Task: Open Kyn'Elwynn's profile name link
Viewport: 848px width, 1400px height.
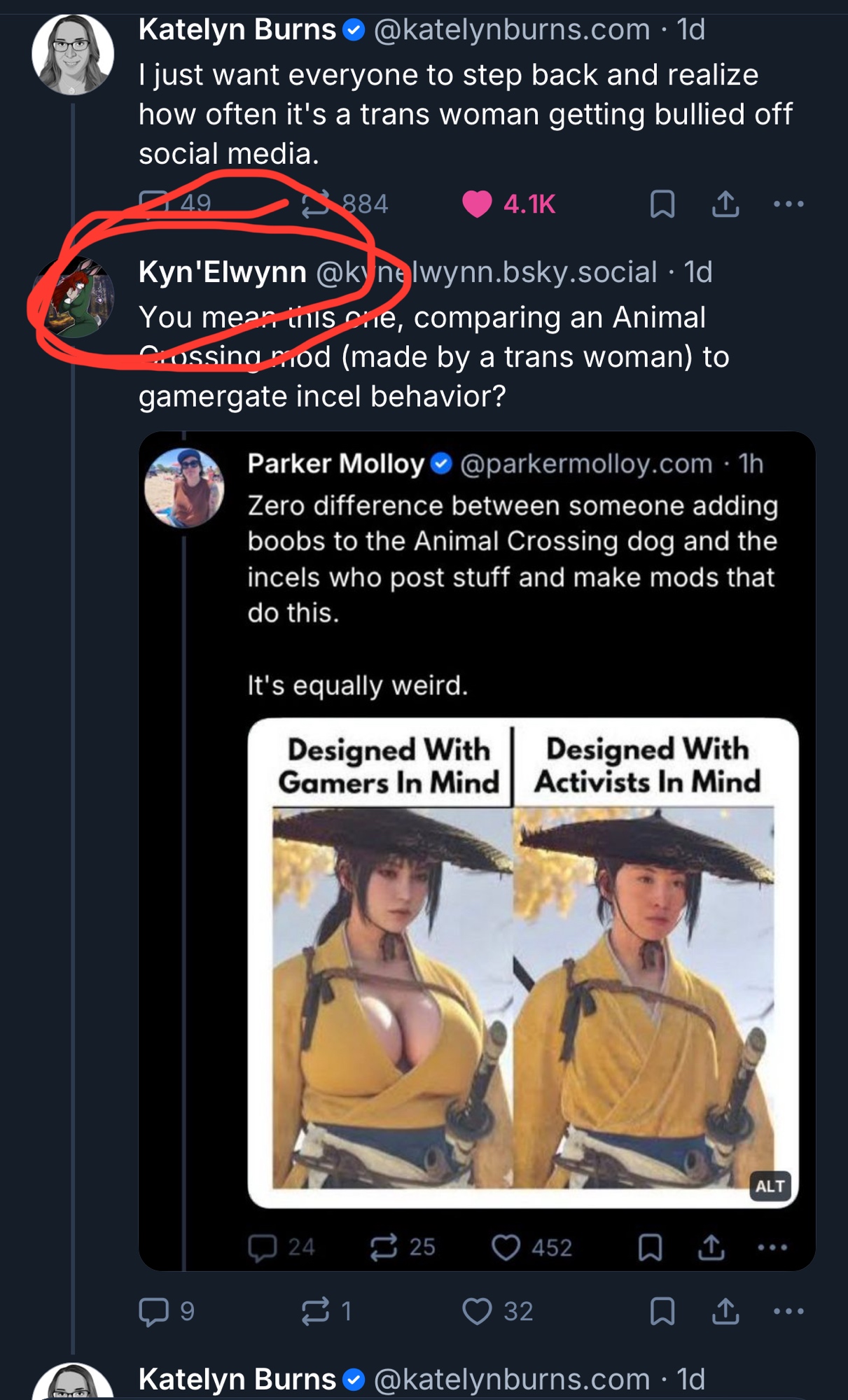Action: point(223,272)
